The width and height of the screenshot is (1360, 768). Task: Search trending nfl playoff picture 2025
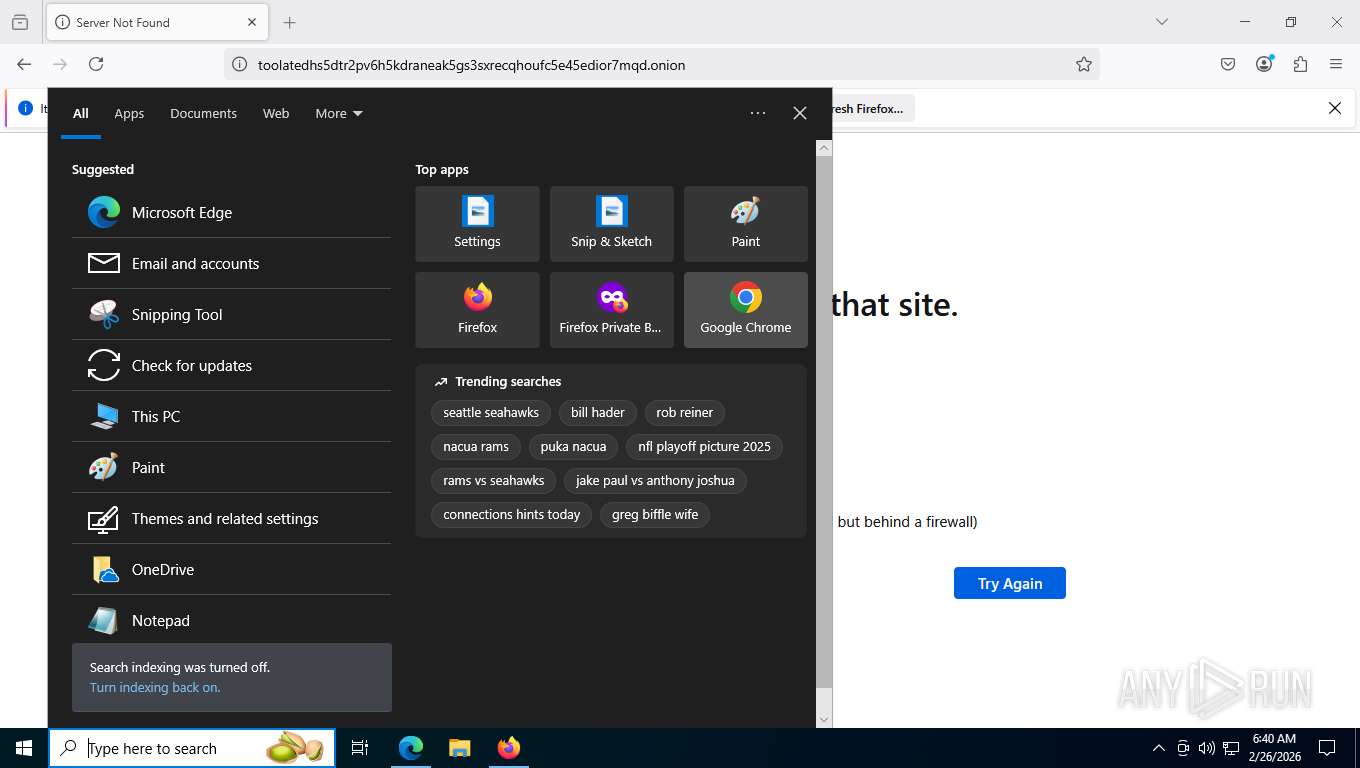point(704,446)
